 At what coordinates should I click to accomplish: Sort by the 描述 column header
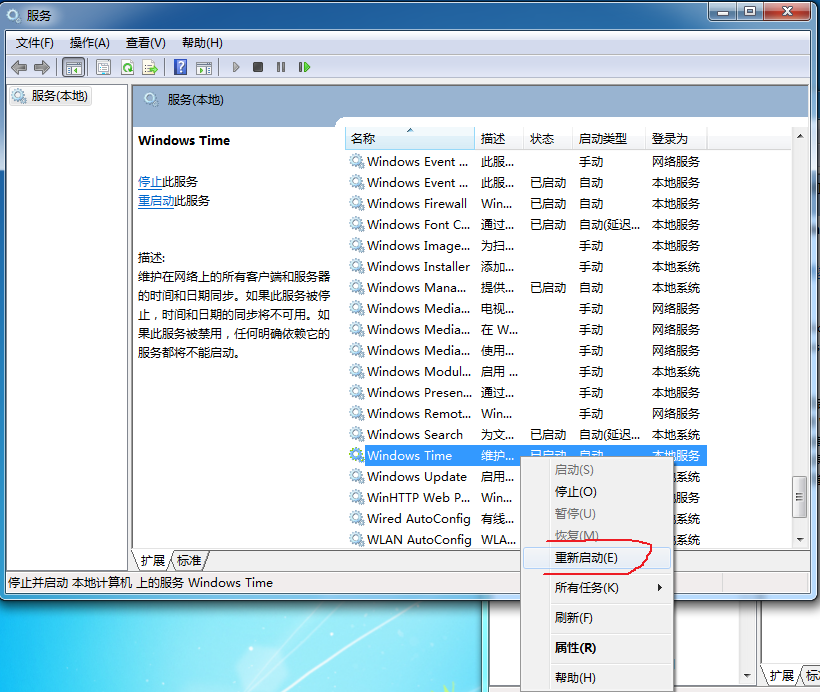pyautogui.click(x=499, y=139)
